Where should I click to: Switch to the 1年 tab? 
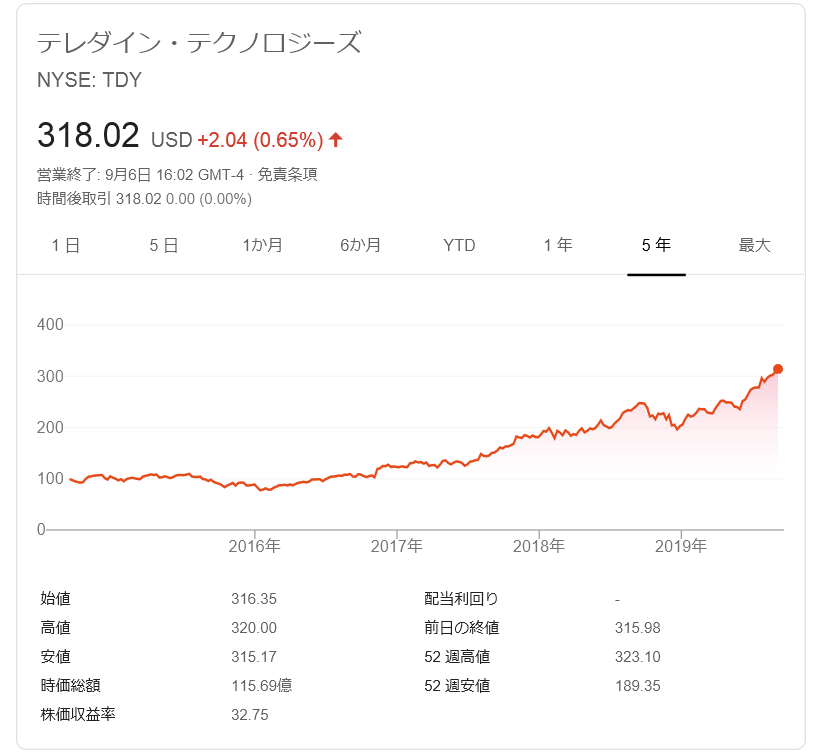558,246
